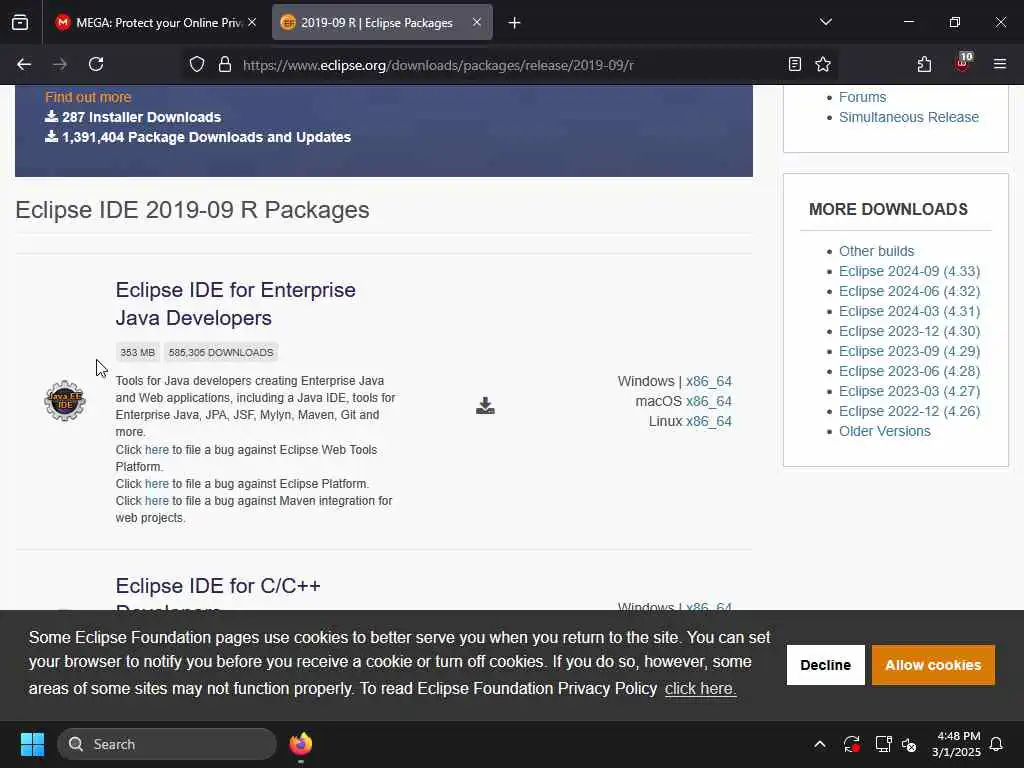1024x768 pixels.
Task: Open Simultaneous Release link
Action: pyautogui.click(x=909, y=117)
